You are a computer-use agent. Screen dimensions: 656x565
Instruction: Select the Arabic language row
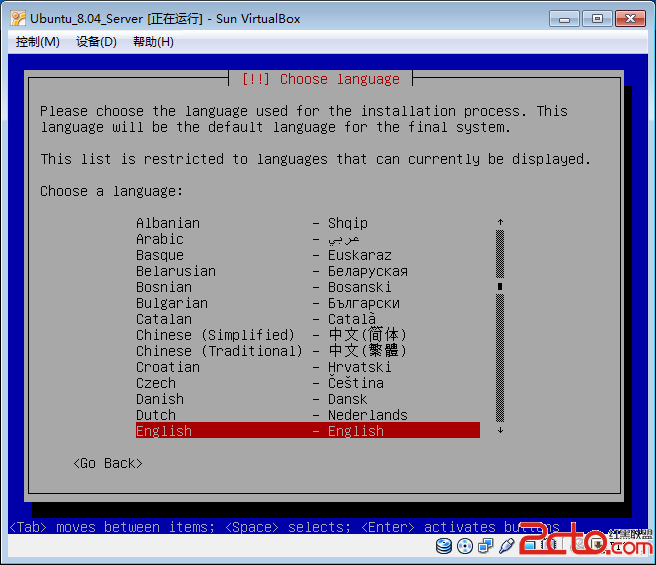pyautogui.click(x=308, y=239)
